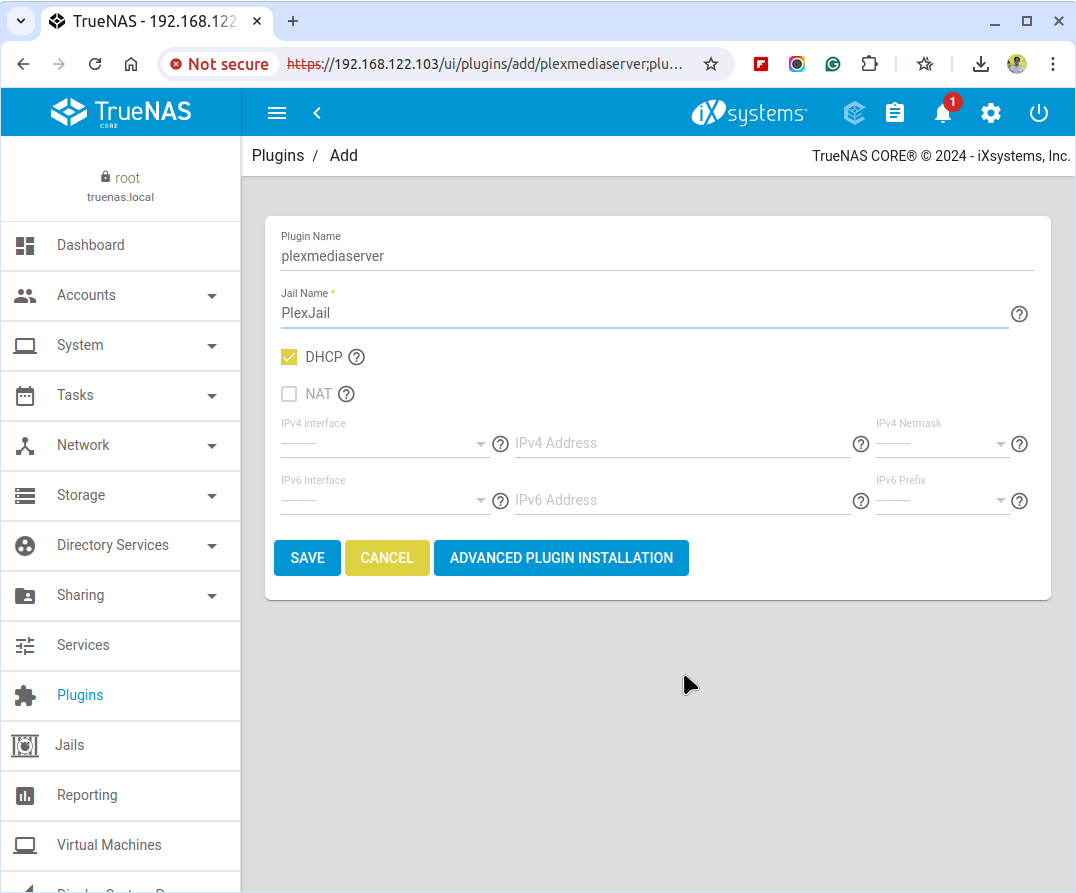Close the TrueNAS browser tab
The image size is (1076, 893).
(x=257, y=21)
